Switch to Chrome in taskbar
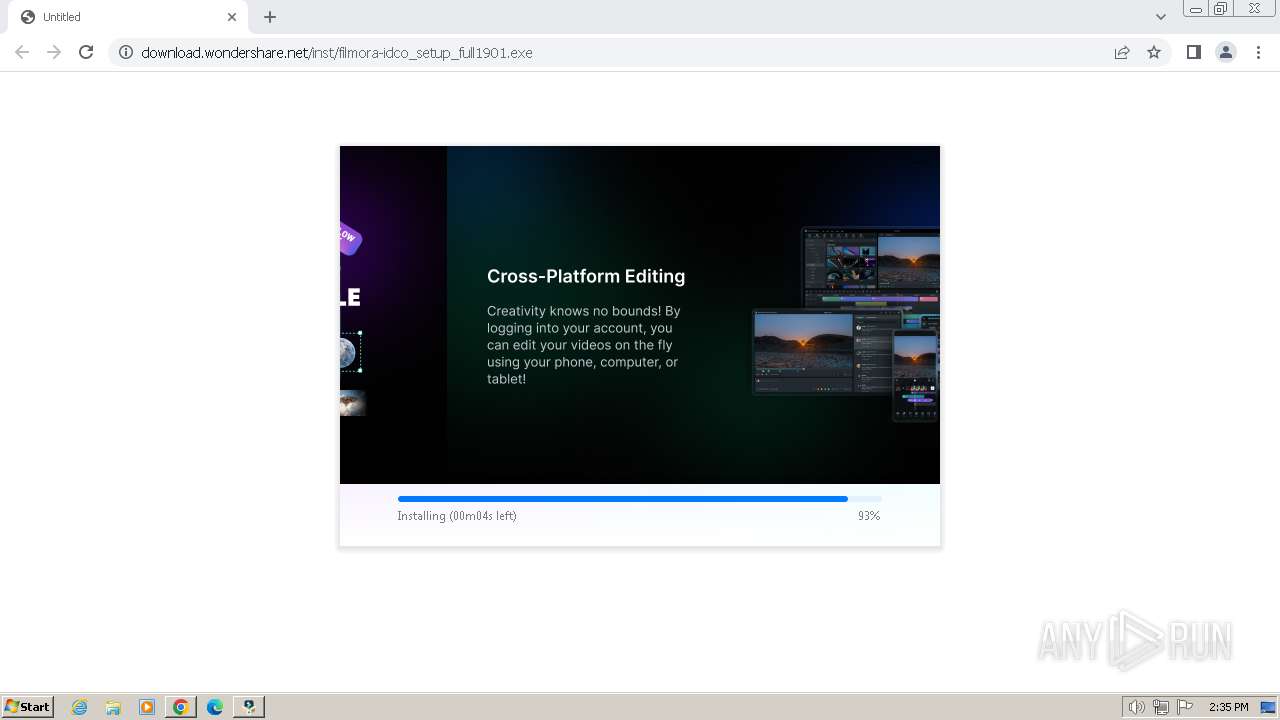This screenshot has width=1280, height=720. (x=181, y=707)
